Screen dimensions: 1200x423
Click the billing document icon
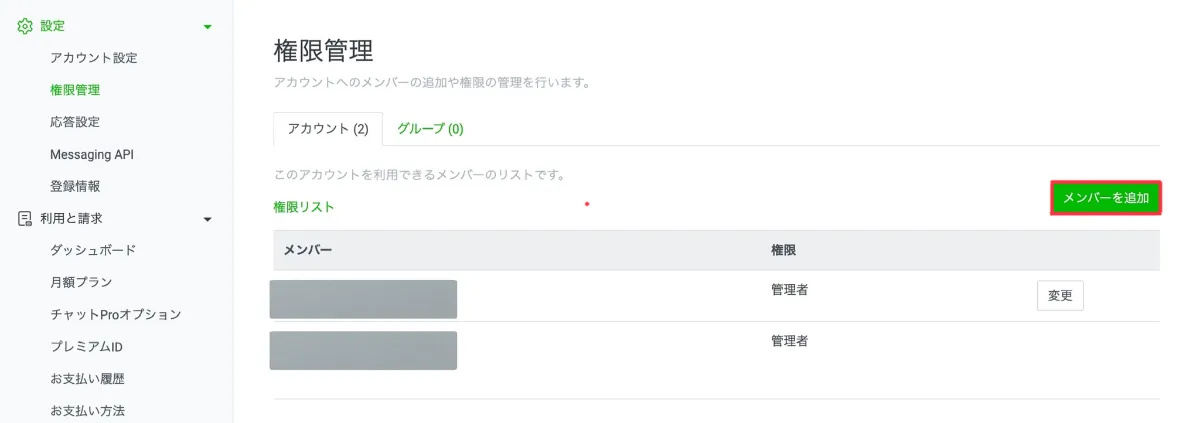click(x=25, y=218)
